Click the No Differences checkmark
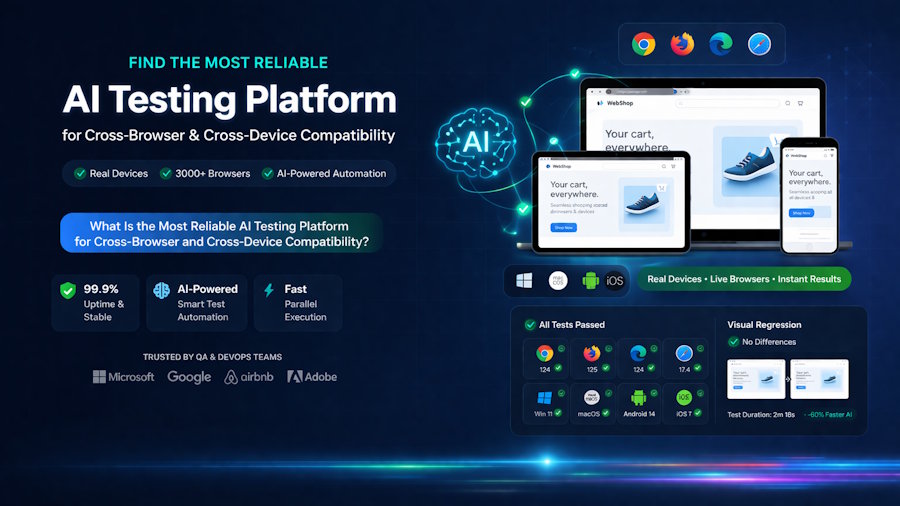This screenshot has width=900, height=506. (x=733, y=342)
